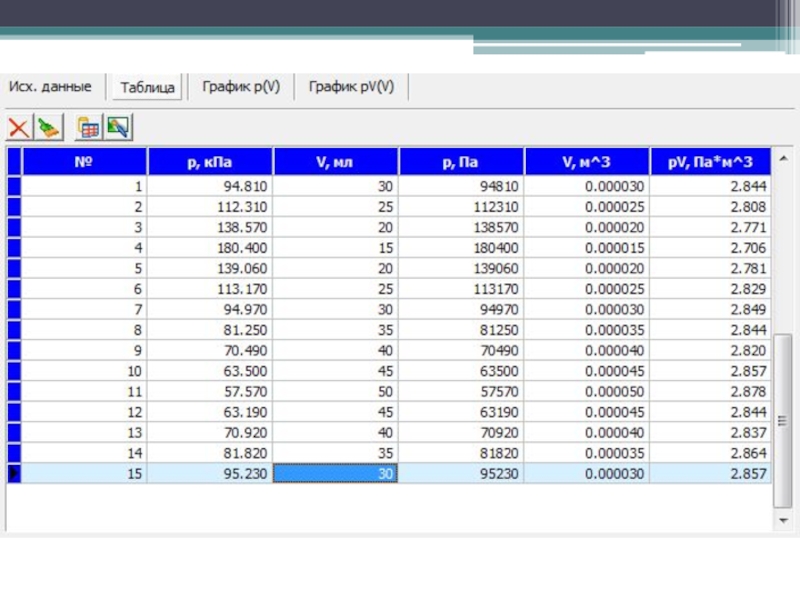Click the vertical scrollbar thumb
This screenshot has height=600, width=800.
pos(784,420)
